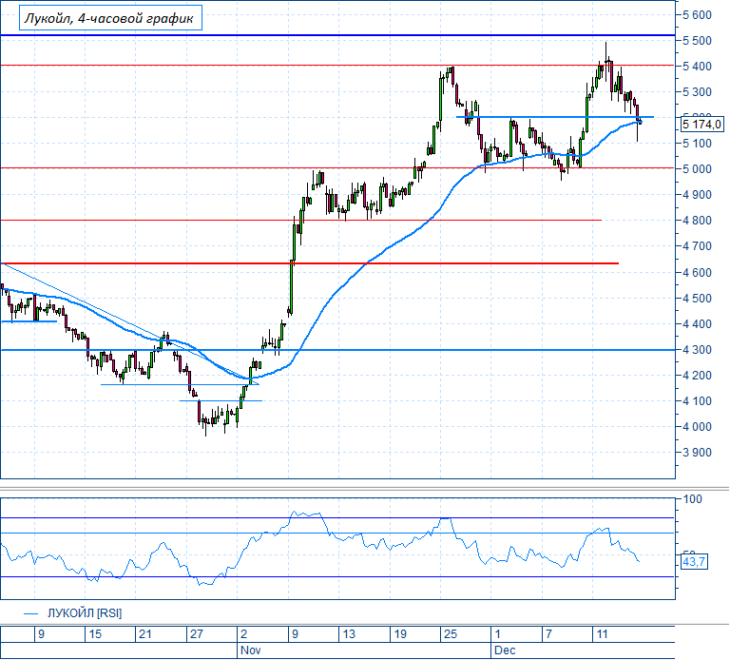Viewport: 730px width, 660px height.
Task: Select the 4 000 price axis label
Action: 697,426
